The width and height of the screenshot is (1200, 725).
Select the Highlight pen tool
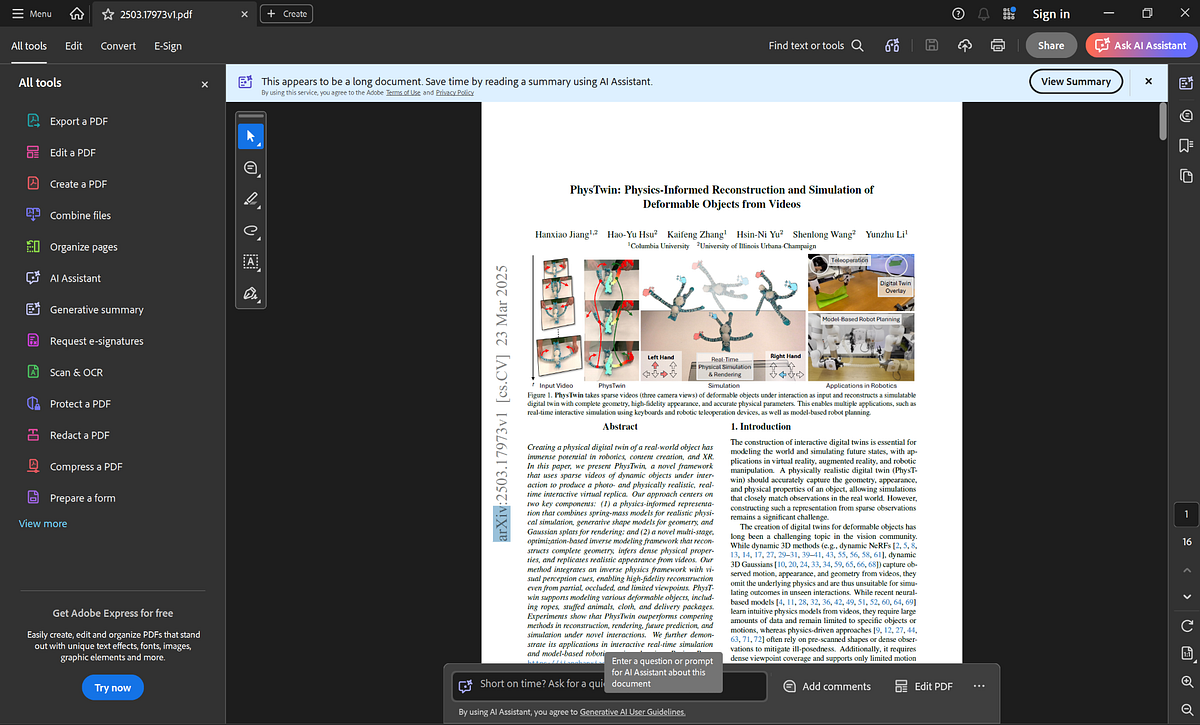click(x=251, y=199)
